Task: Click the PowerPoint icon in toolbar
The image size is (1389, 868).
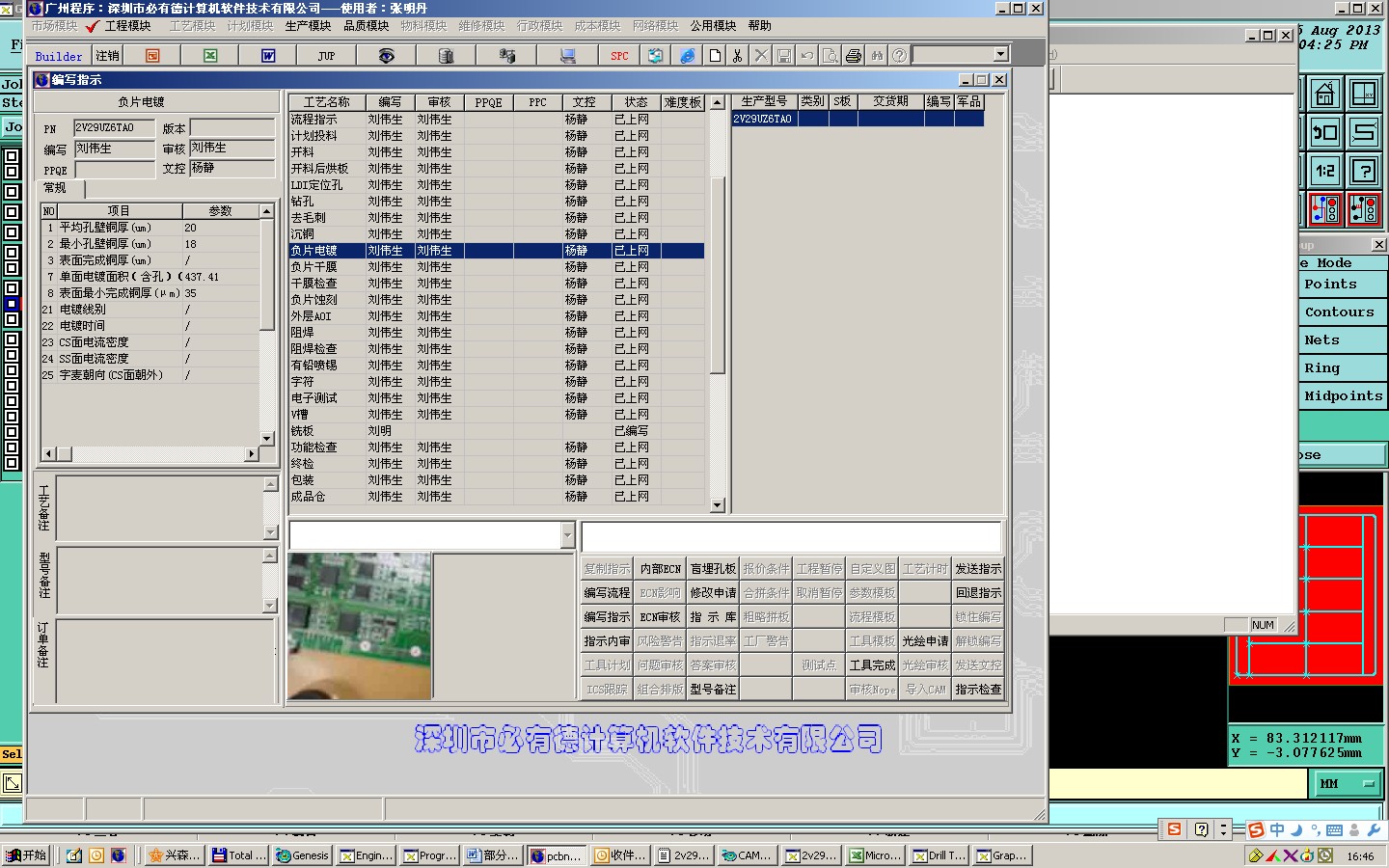Action: (152, 56)
